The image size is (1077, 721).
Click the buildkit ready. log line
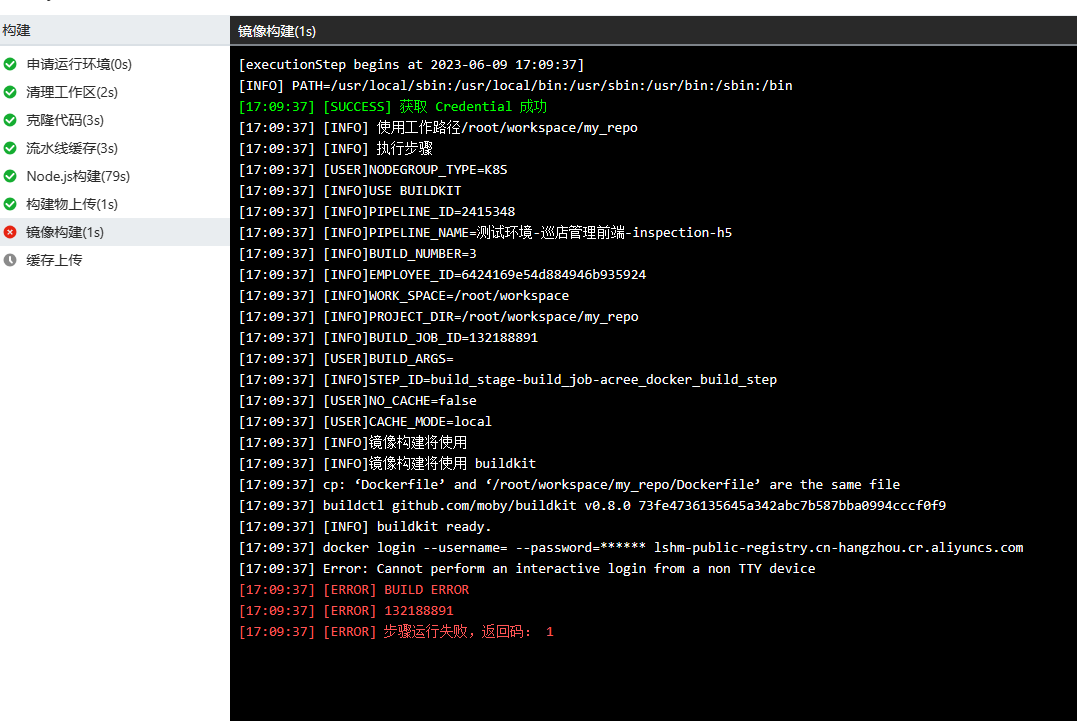point(365,527)
